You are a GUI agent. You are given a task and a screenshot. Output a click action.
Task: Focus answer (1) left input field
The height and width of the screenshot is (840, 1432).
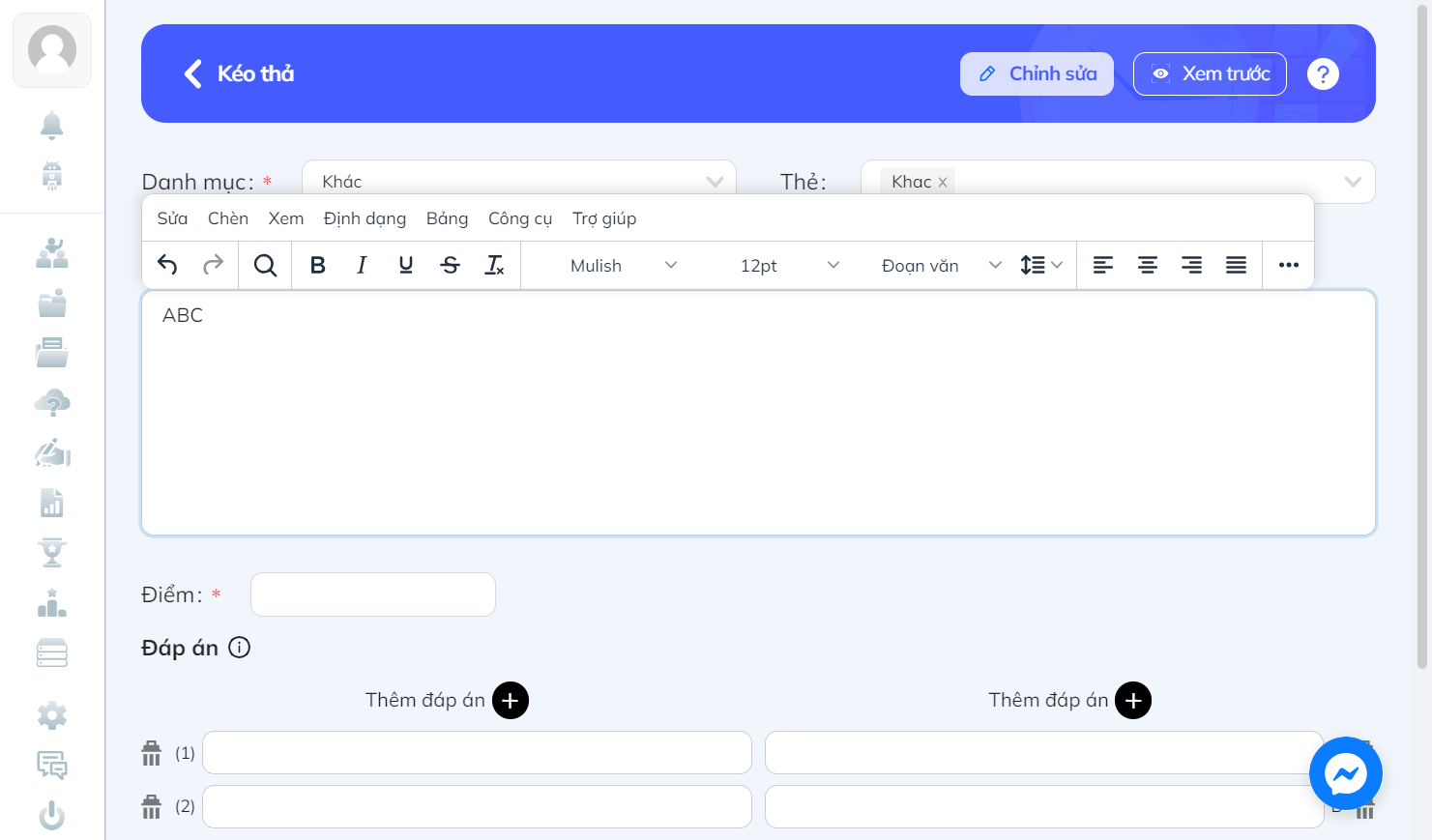coord(477,752)
